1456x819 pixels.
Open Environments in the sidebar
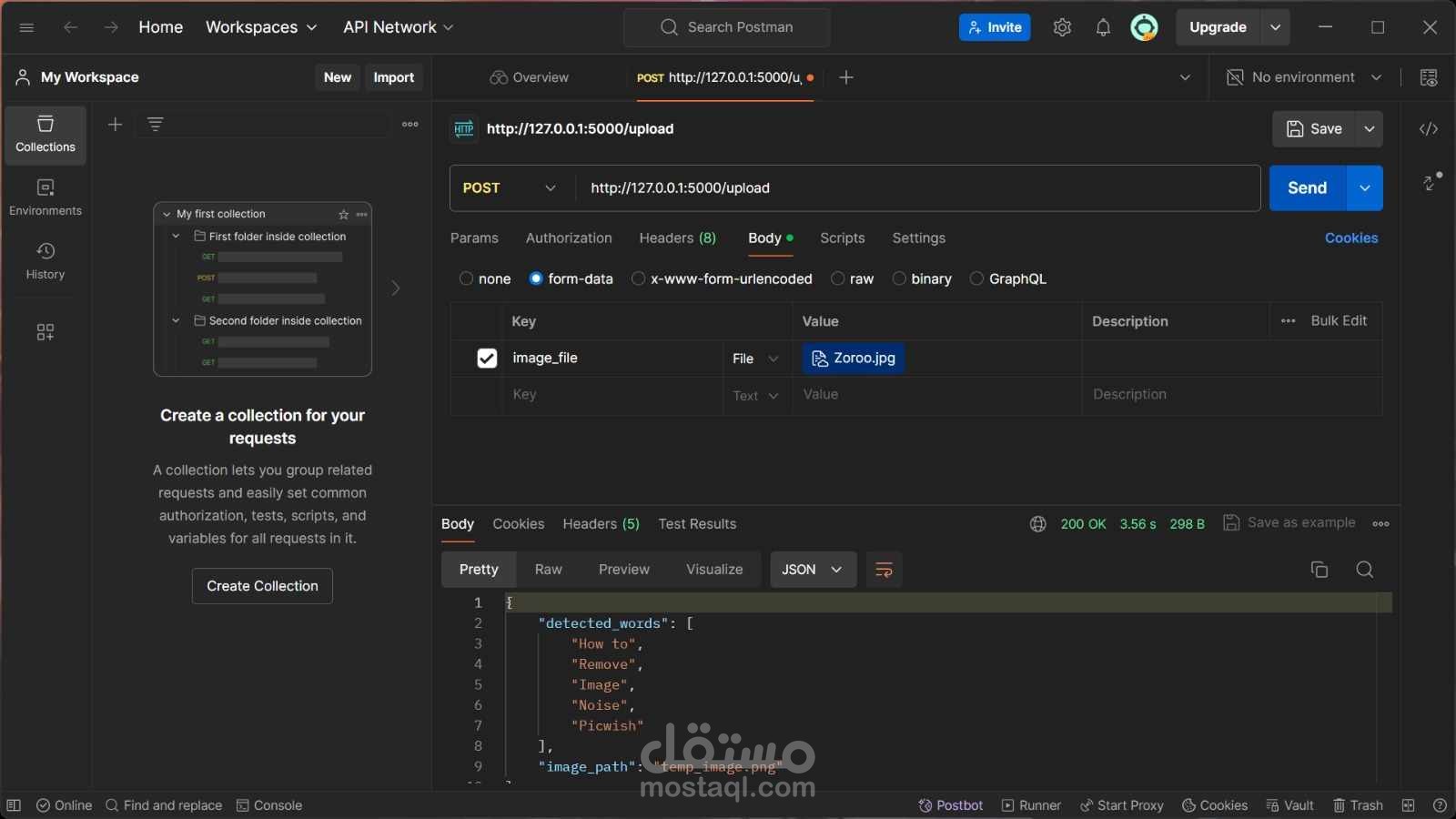click(x=45, y=197)
